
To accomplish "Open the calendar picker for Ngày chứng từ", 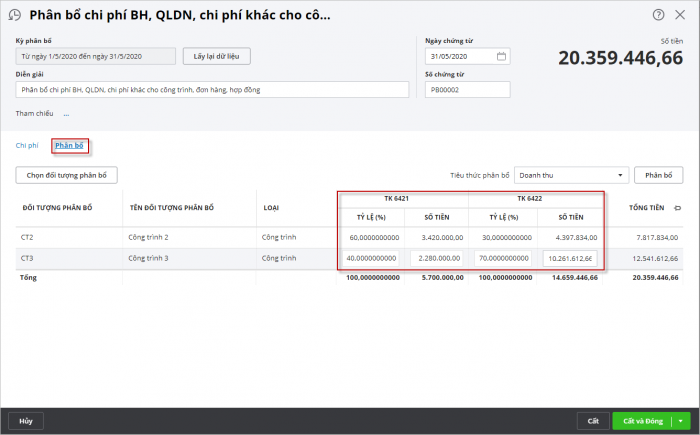I will tap(501, 56).
